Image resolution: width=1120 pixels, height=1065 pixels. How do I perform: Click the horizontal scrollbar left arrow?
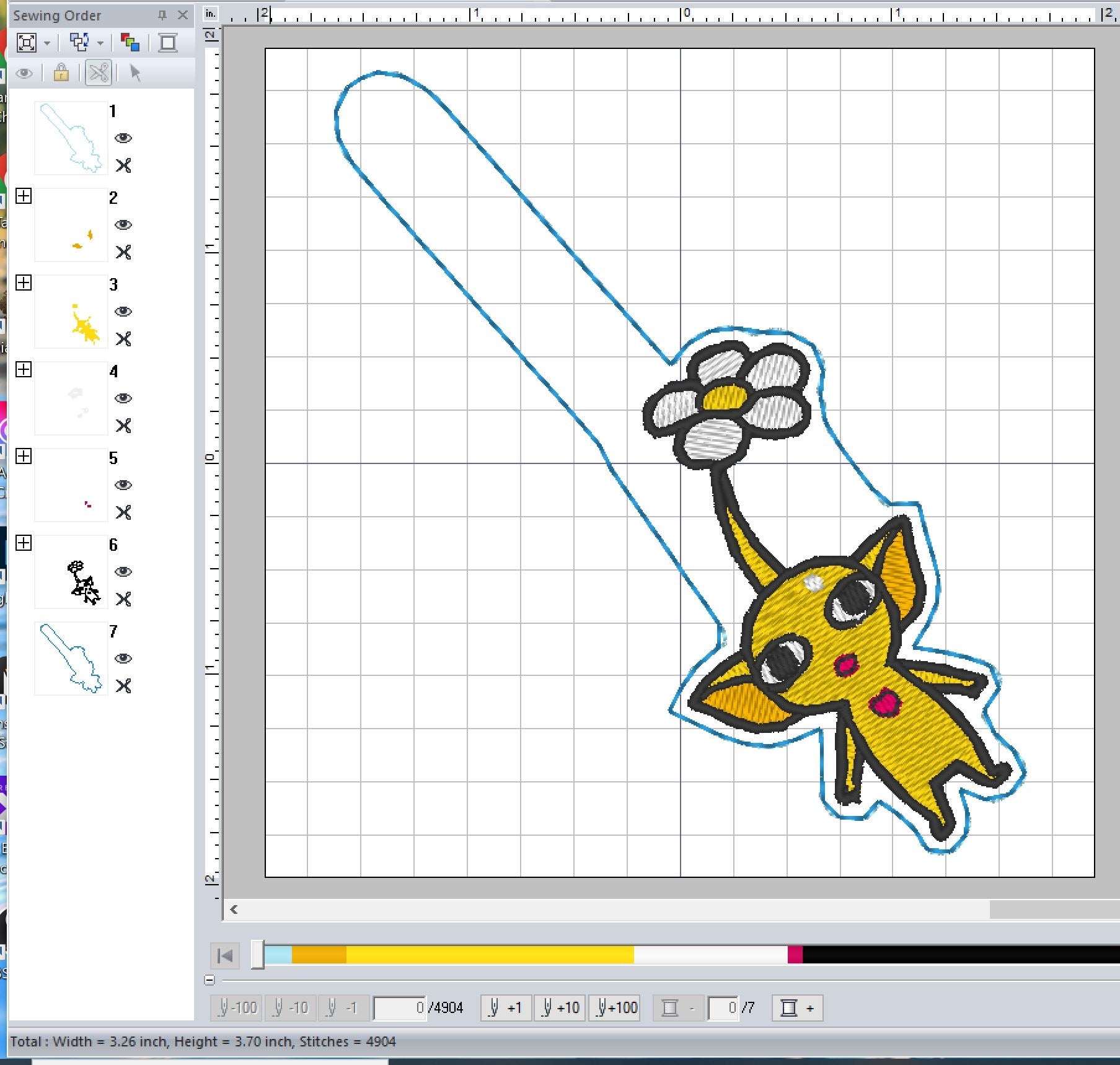pos(234,909)
